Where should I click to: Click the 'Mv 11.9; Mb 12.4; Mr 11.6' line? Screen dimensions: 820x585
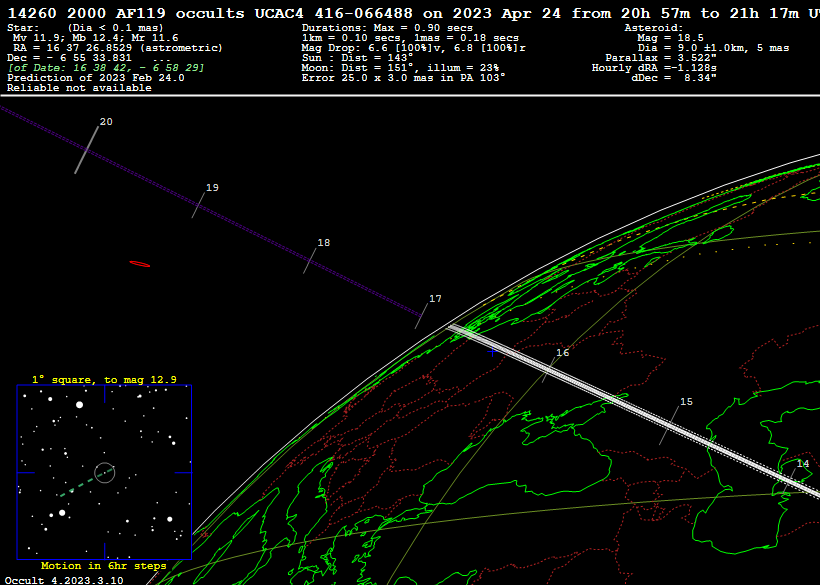tap(95, 38)
